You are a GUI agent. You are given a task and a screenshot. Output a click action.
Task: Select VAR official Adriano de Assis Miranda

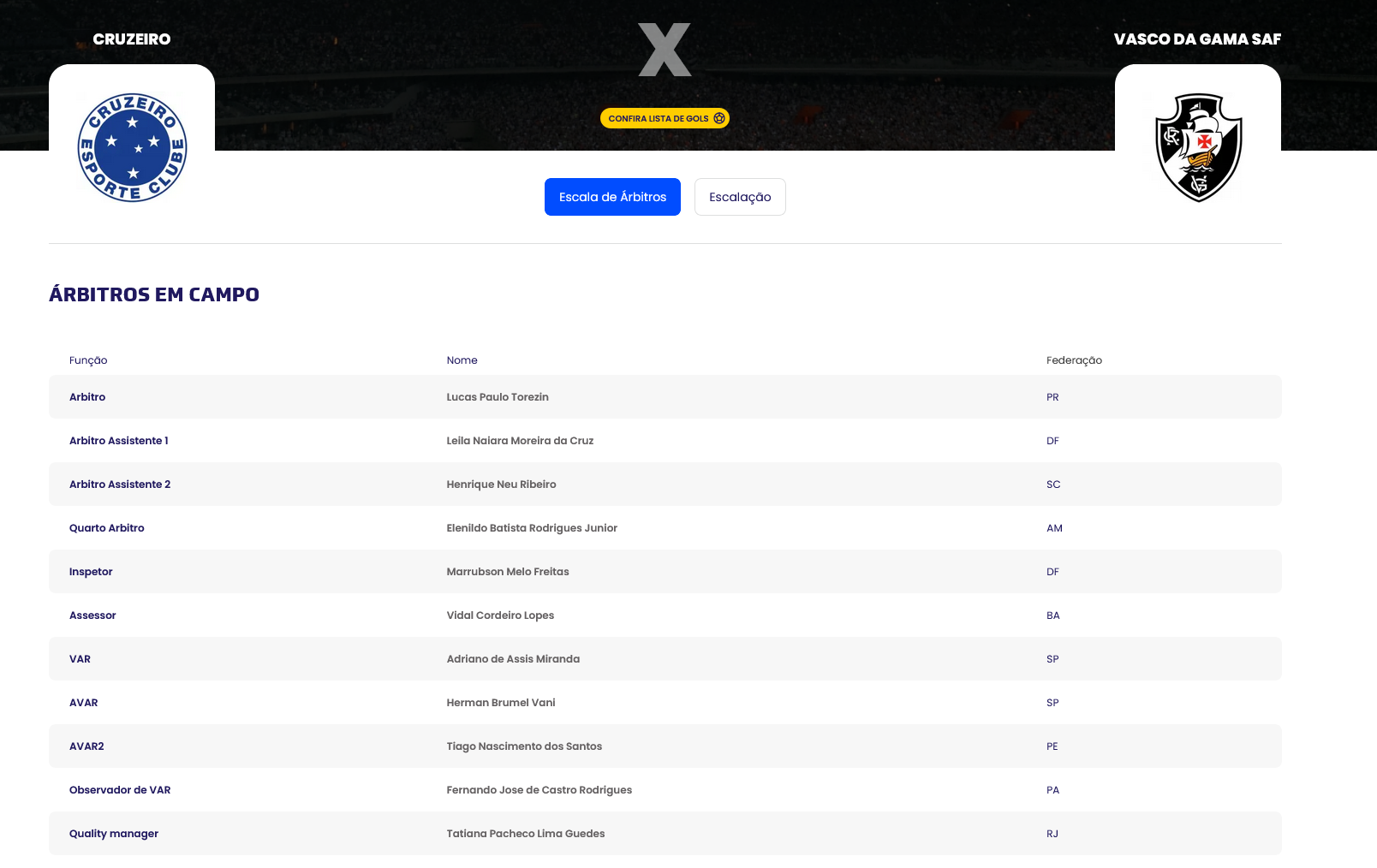[x=513, y=659]
